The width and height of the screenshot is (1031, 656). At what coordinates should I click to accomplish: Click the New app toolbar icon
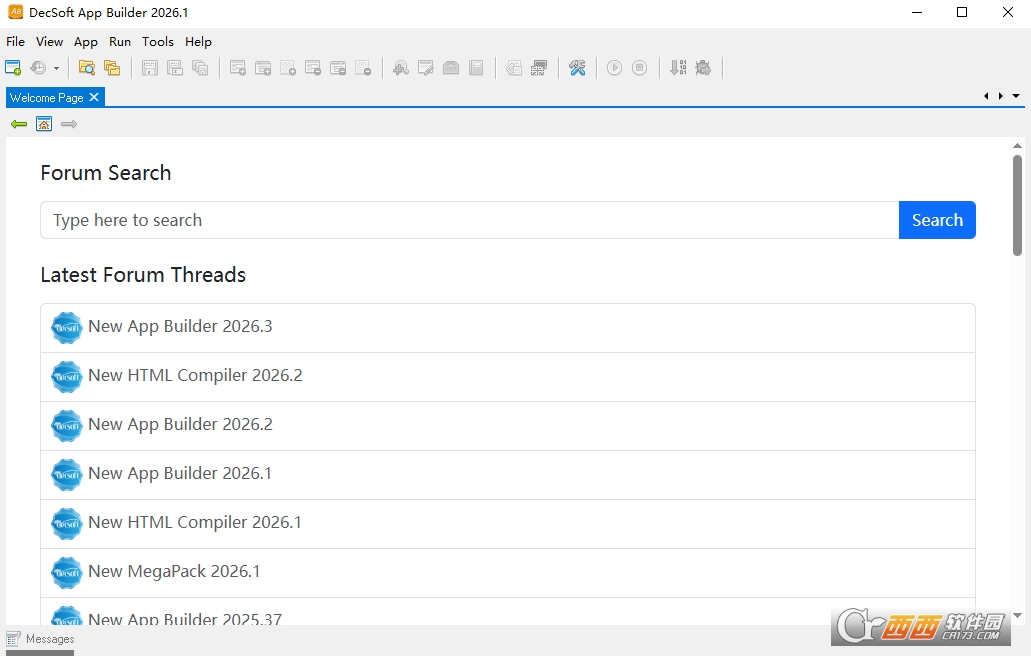point(13,68)
